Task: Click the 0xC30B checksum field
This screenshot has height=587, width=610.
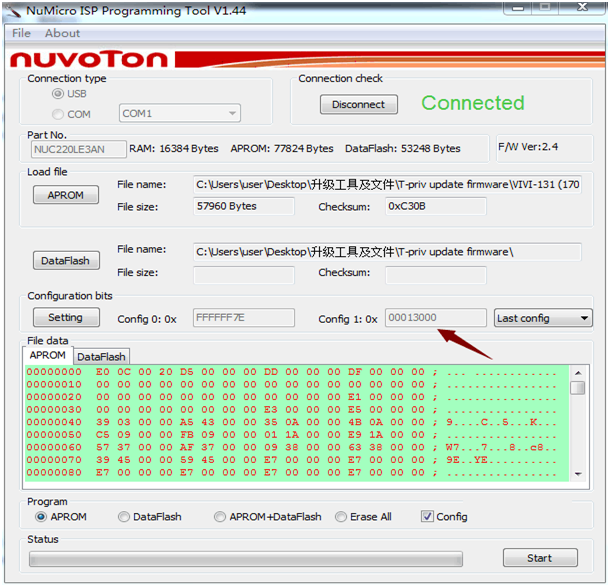Action: [436, 206]
